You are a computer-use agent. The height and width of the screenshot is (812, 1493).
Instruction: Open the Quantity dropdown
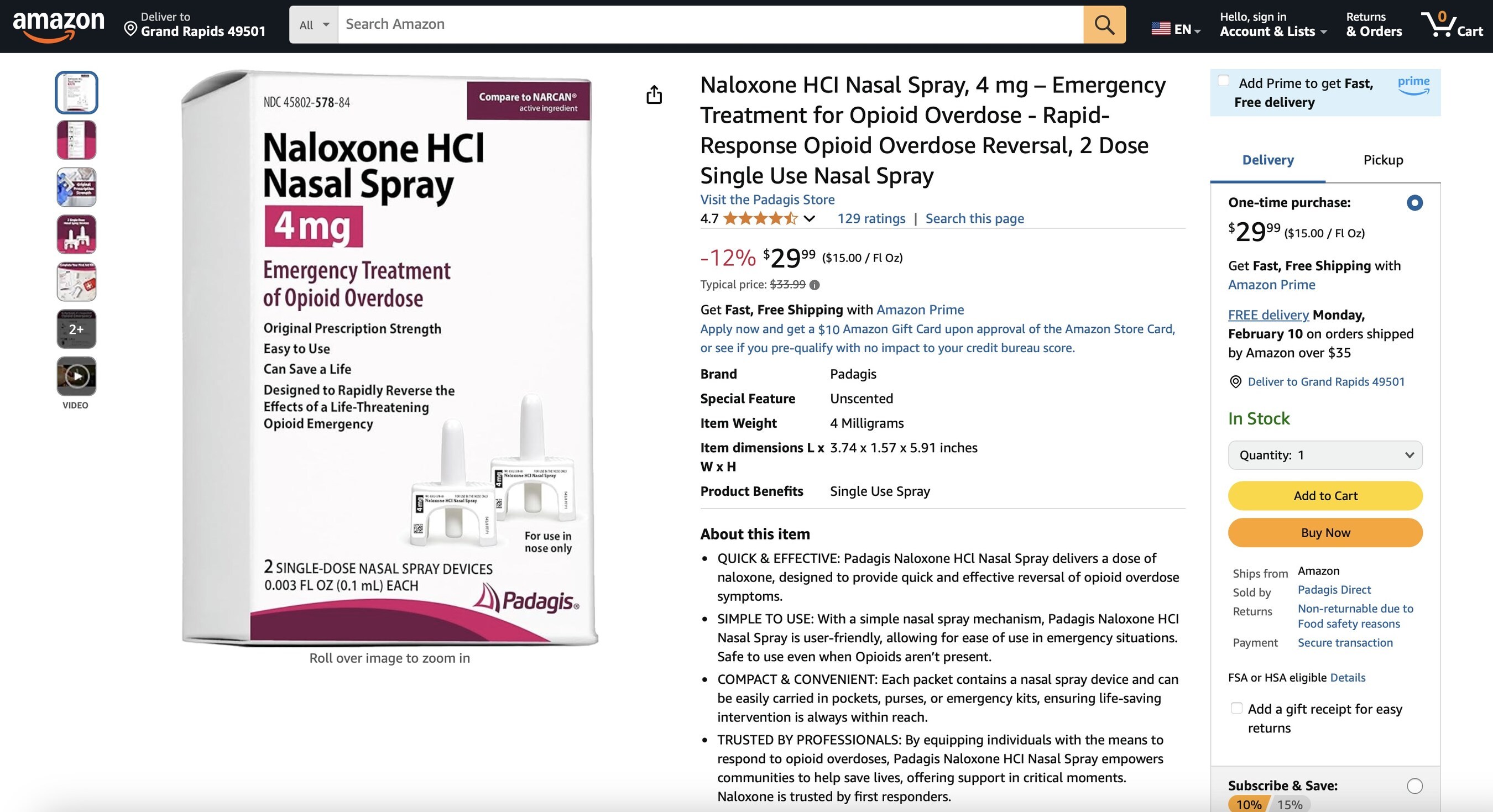tap(1325, 455)
